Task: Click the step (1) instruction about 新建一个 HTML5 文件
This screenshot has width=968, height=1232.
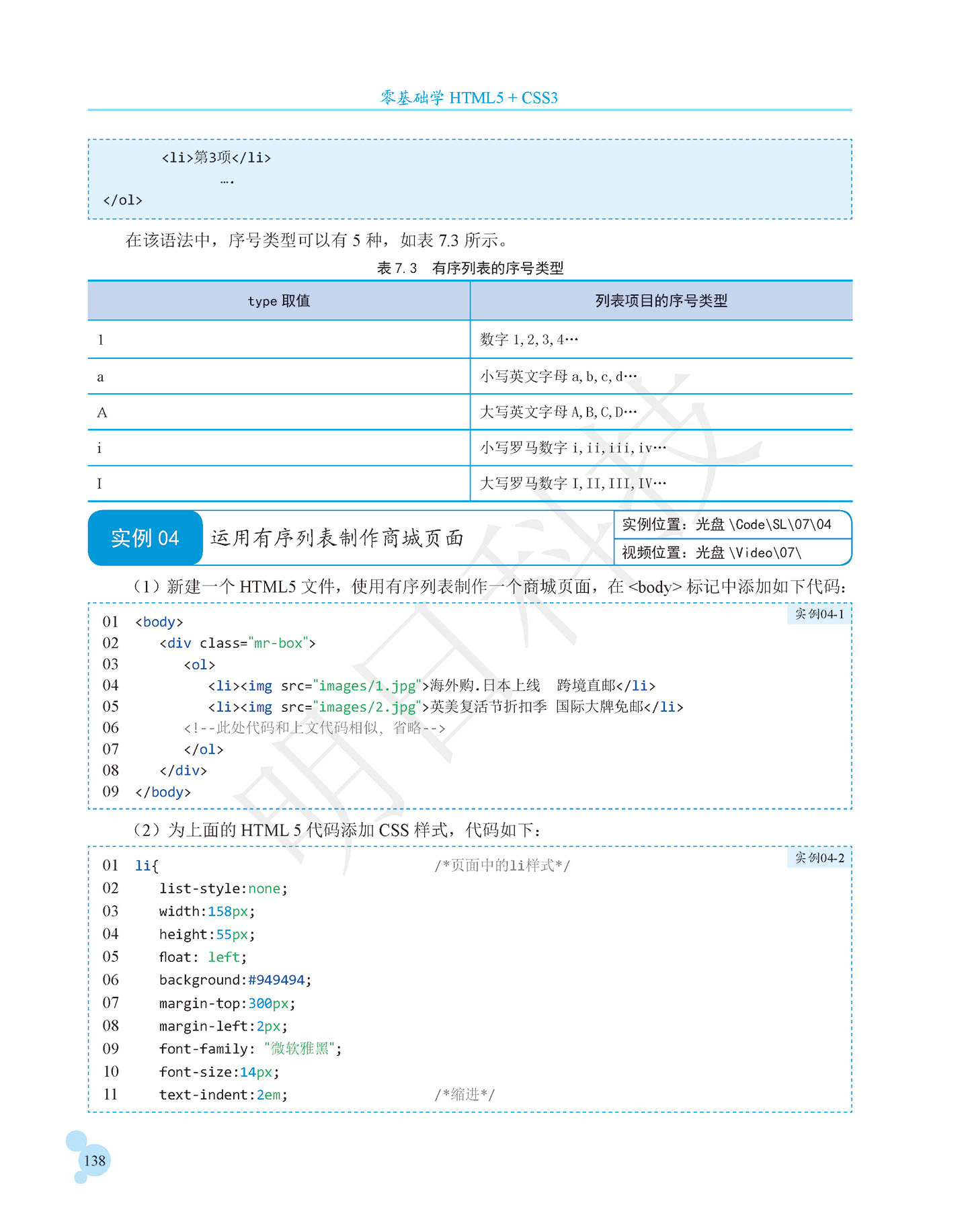Action: pos(489,587)
